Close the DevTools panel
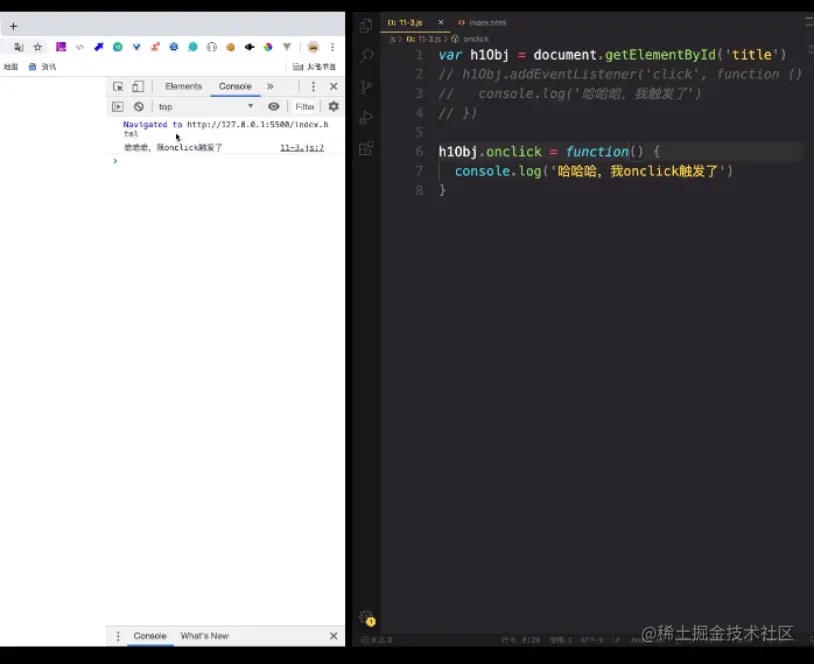Viewport: 815px width, 664px height. pos(334,86)
